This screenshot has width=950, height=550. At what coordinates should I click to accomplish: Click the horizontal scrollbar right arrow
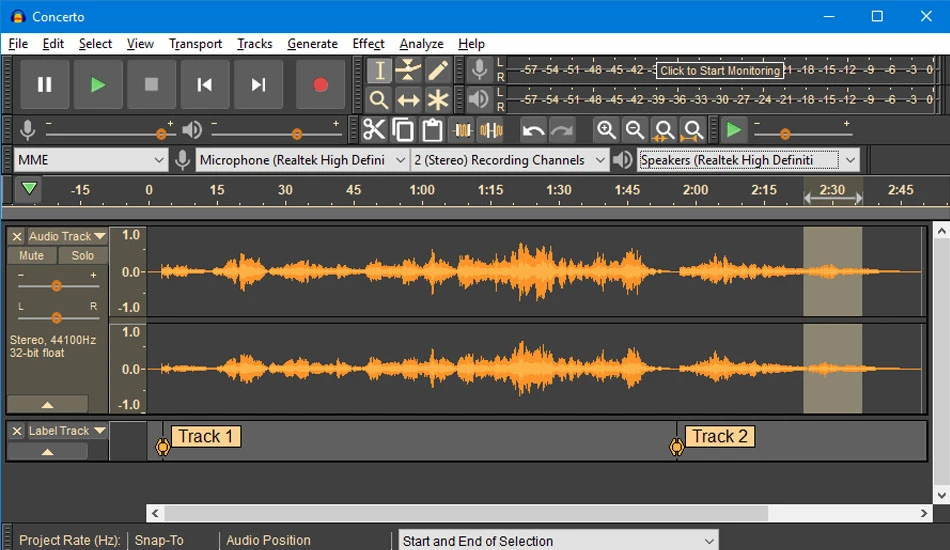(923, 513)
